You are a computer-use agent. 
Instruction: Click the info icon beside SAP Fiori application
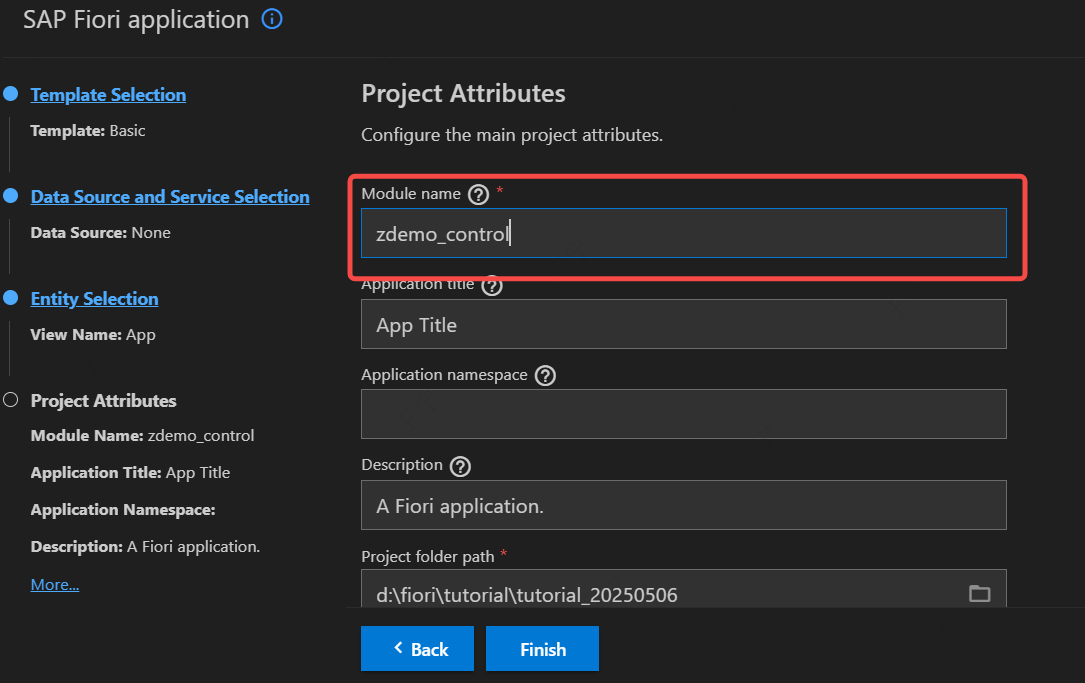point(272,19)
